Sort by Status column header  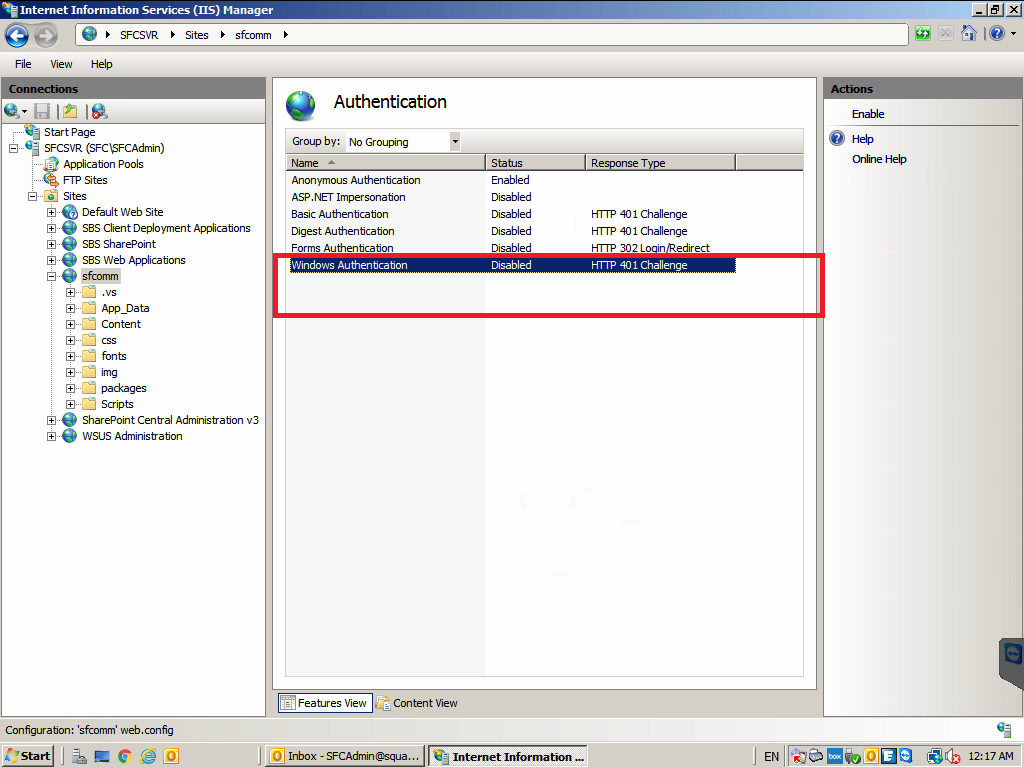[x=535, y=163]
